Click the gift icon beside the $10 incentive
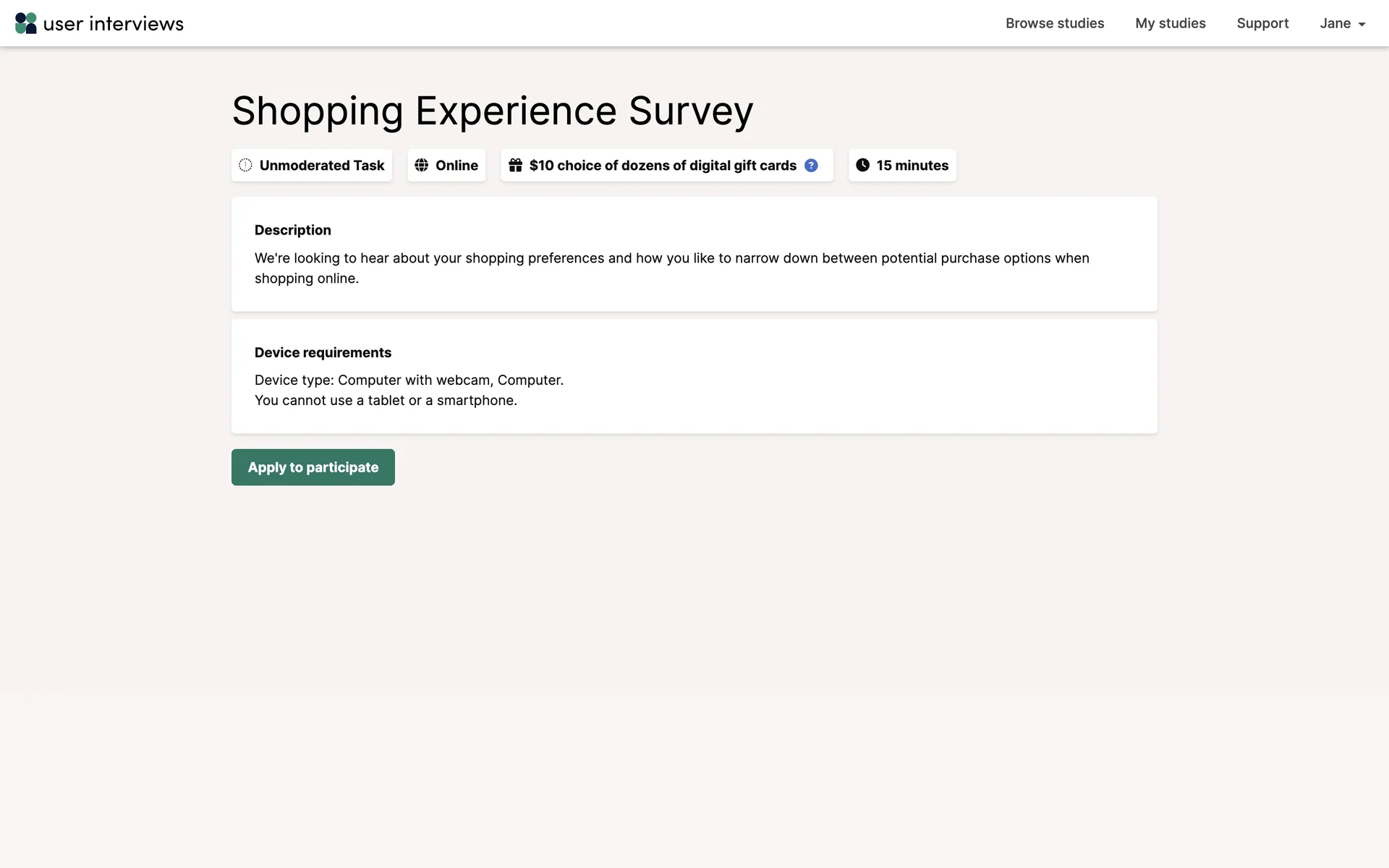Viewport: 1389px width, 868px height. pos(515,166)
